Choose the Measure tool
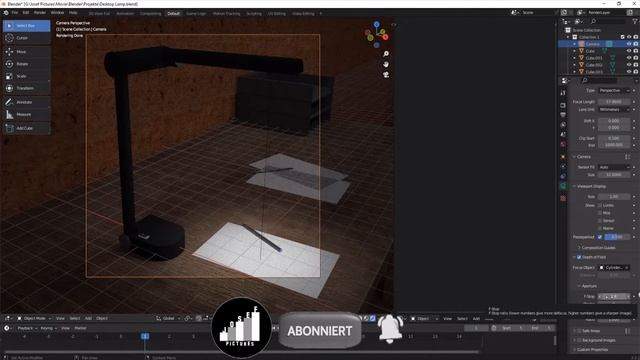Viewport: 640px width, 360px height. (x=27, y=114)
